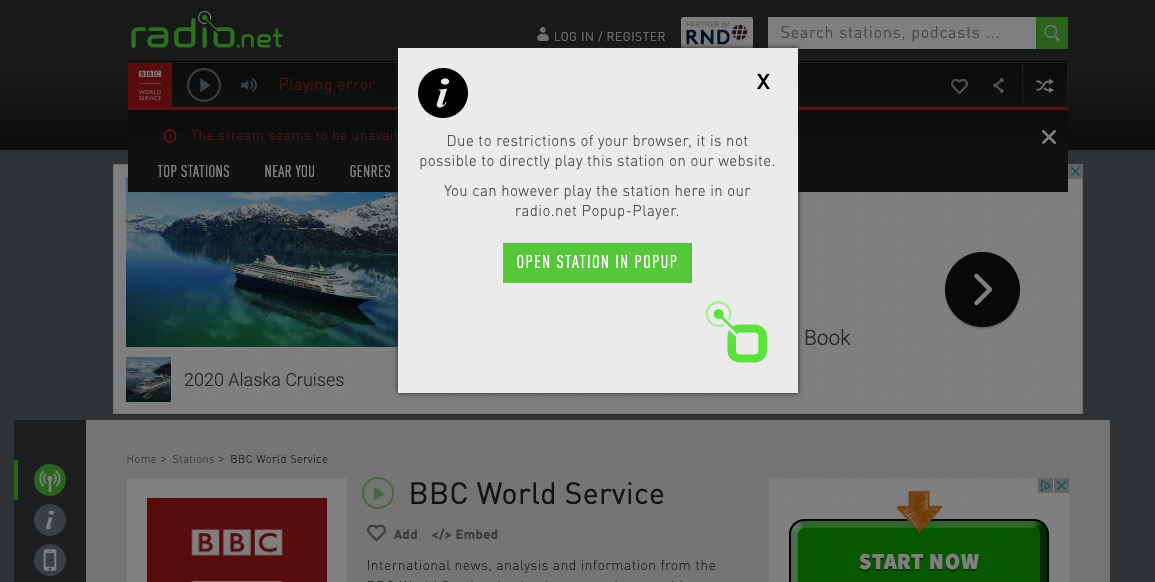
Task: Click the radio.net logo
Action: 206,32
